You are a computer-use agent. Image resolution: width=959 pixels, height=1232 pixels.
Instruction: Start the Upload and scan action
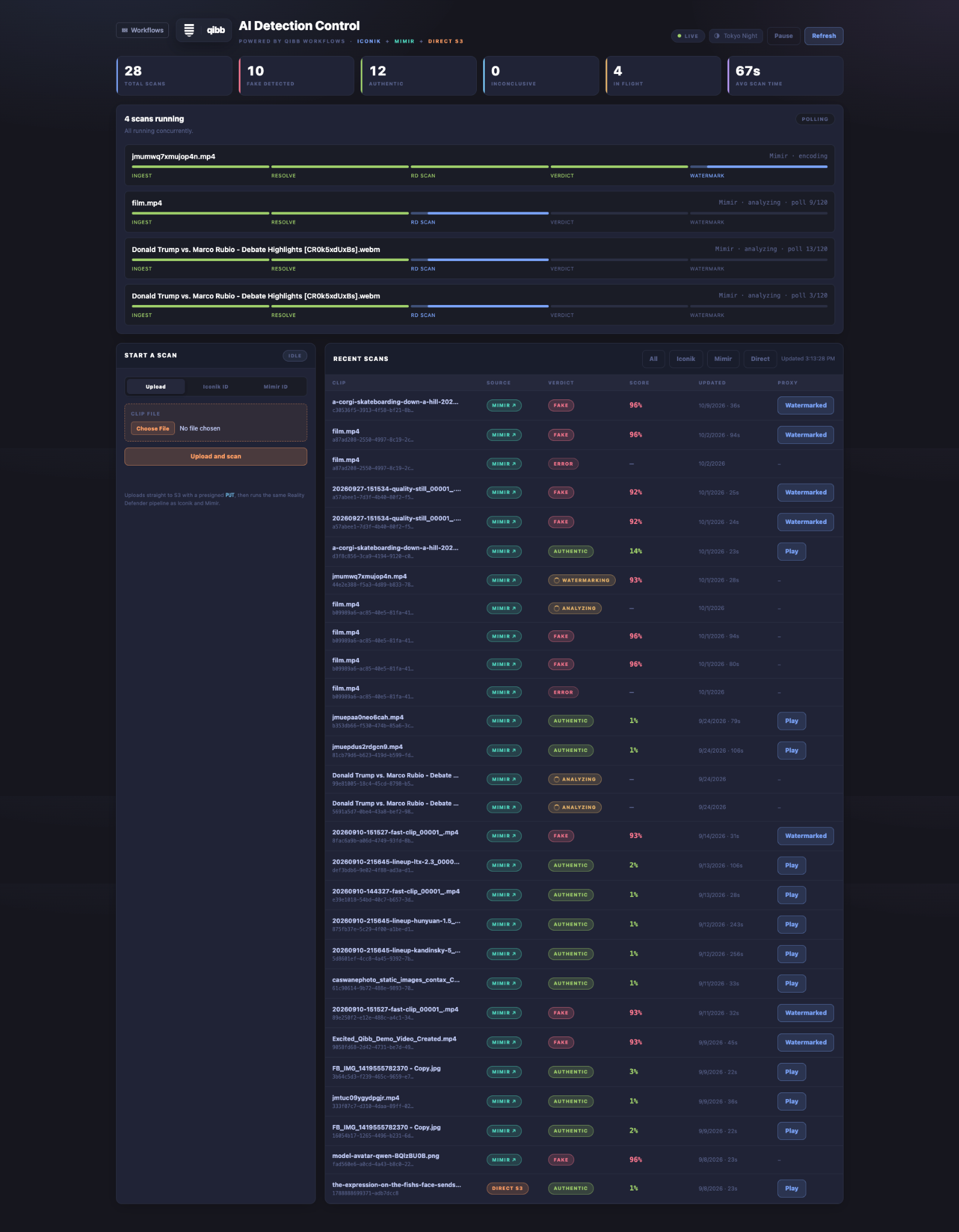point(216,457)
